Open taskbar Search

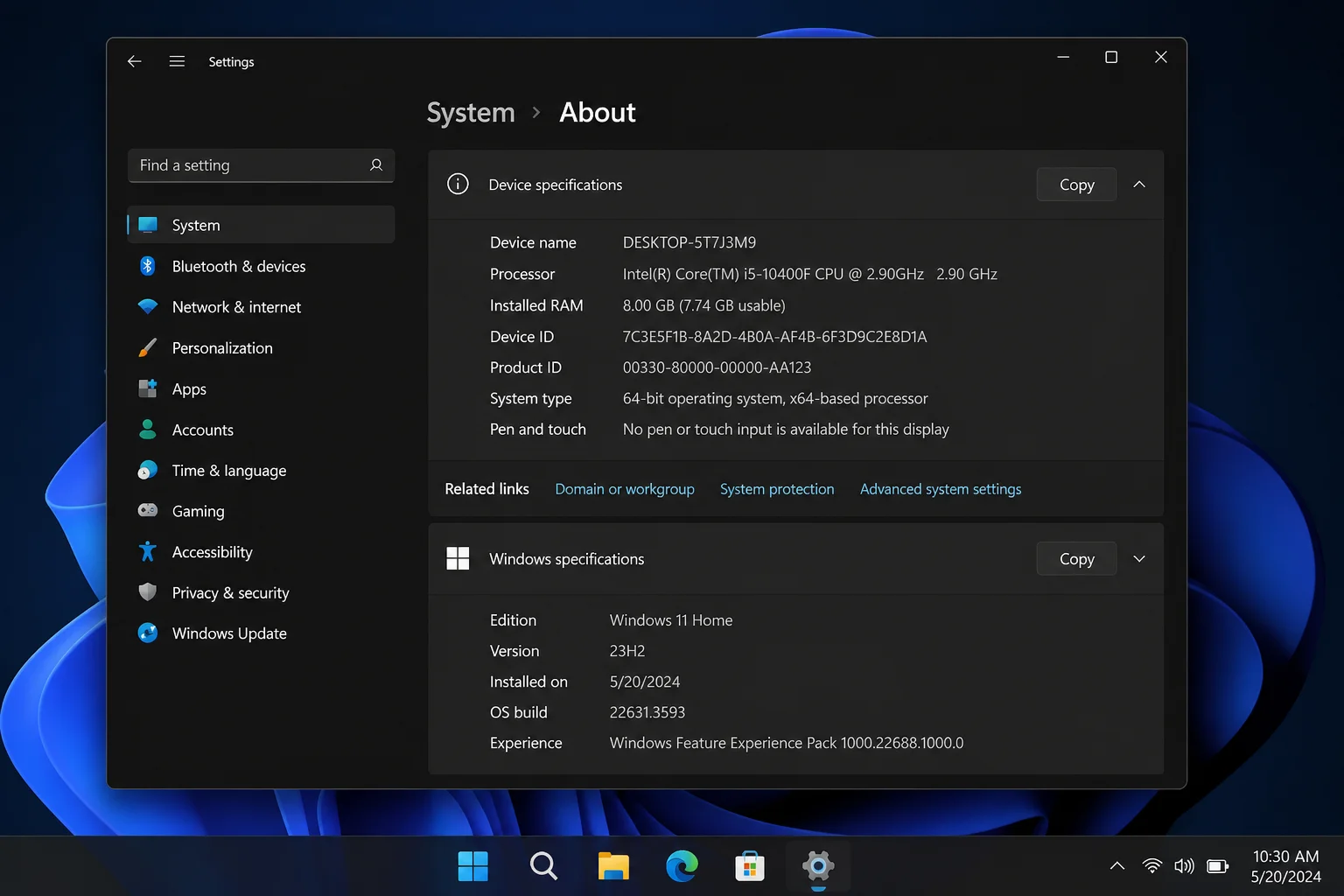pyautogui.click(x=543, y=866)
